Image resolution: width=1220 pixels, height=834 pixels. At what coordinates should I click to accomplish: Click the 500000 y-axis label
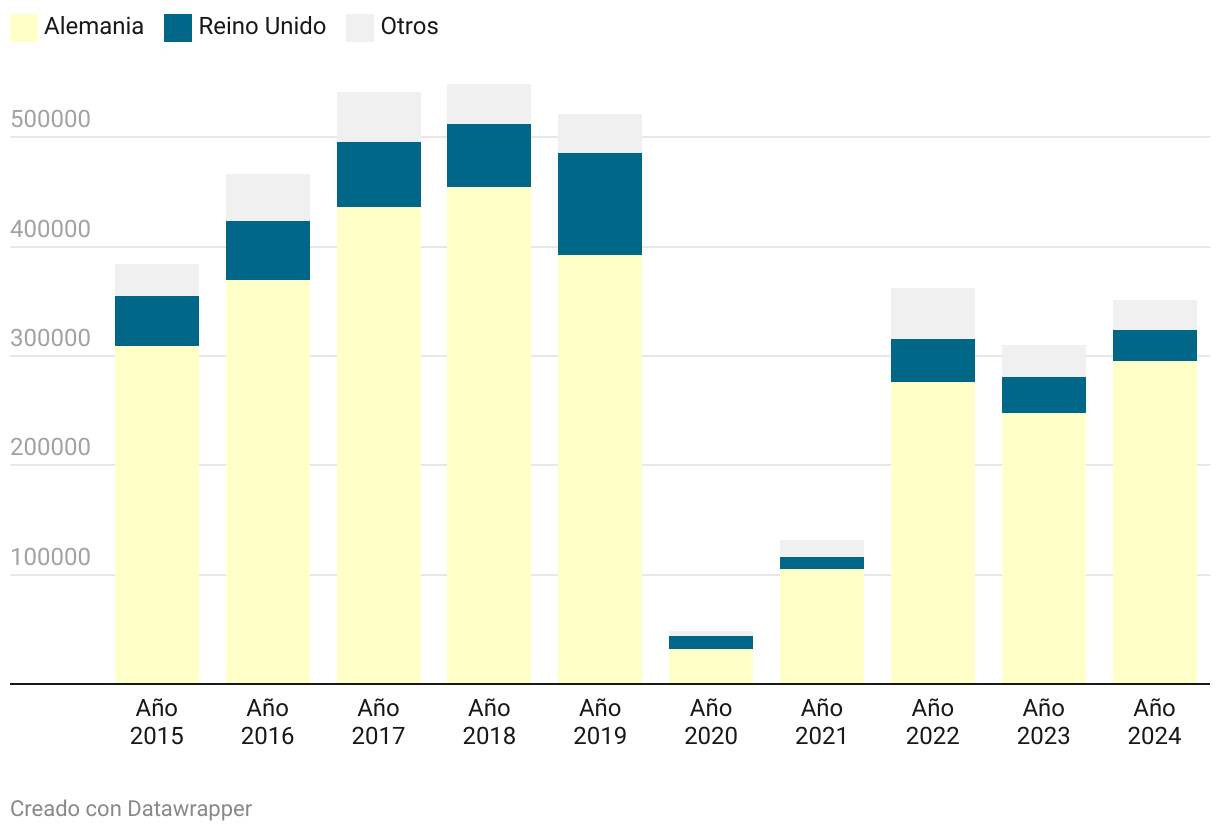coord(50,120)
